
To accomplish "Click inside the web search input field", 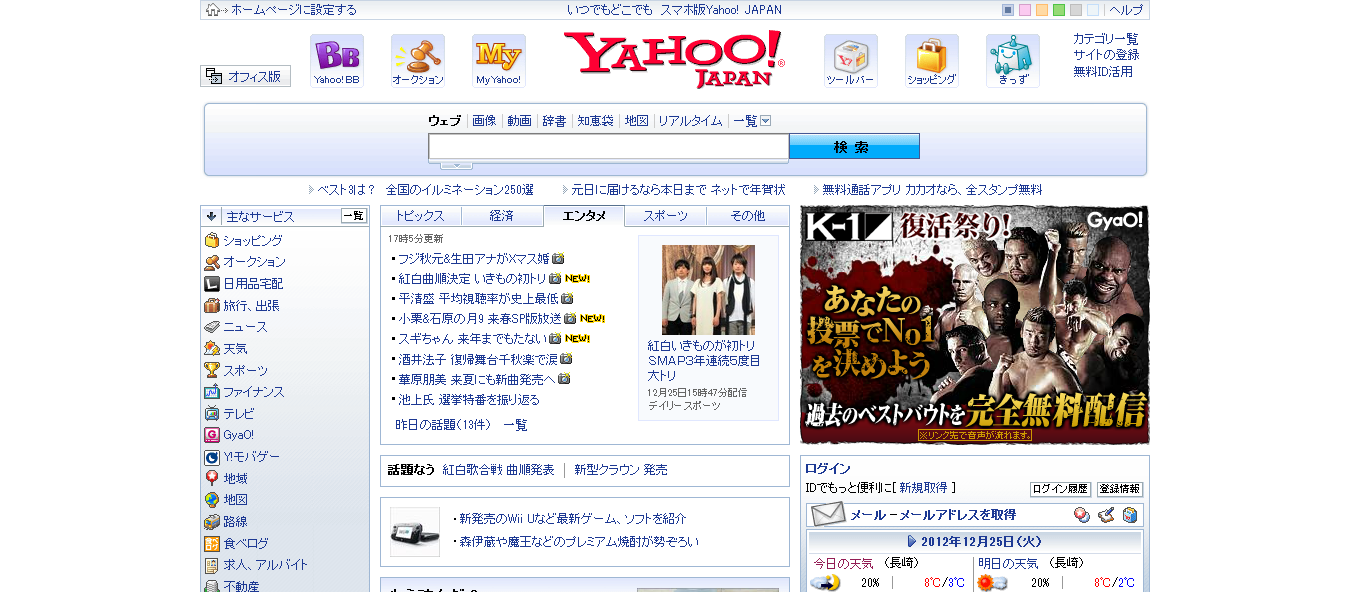I will 608,147.
